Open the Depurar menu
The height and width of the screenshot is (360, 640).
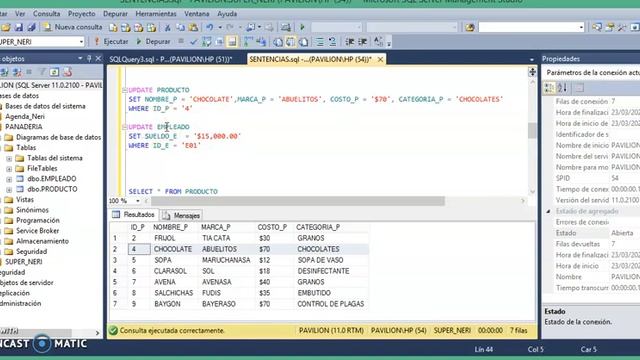(115, 13)
